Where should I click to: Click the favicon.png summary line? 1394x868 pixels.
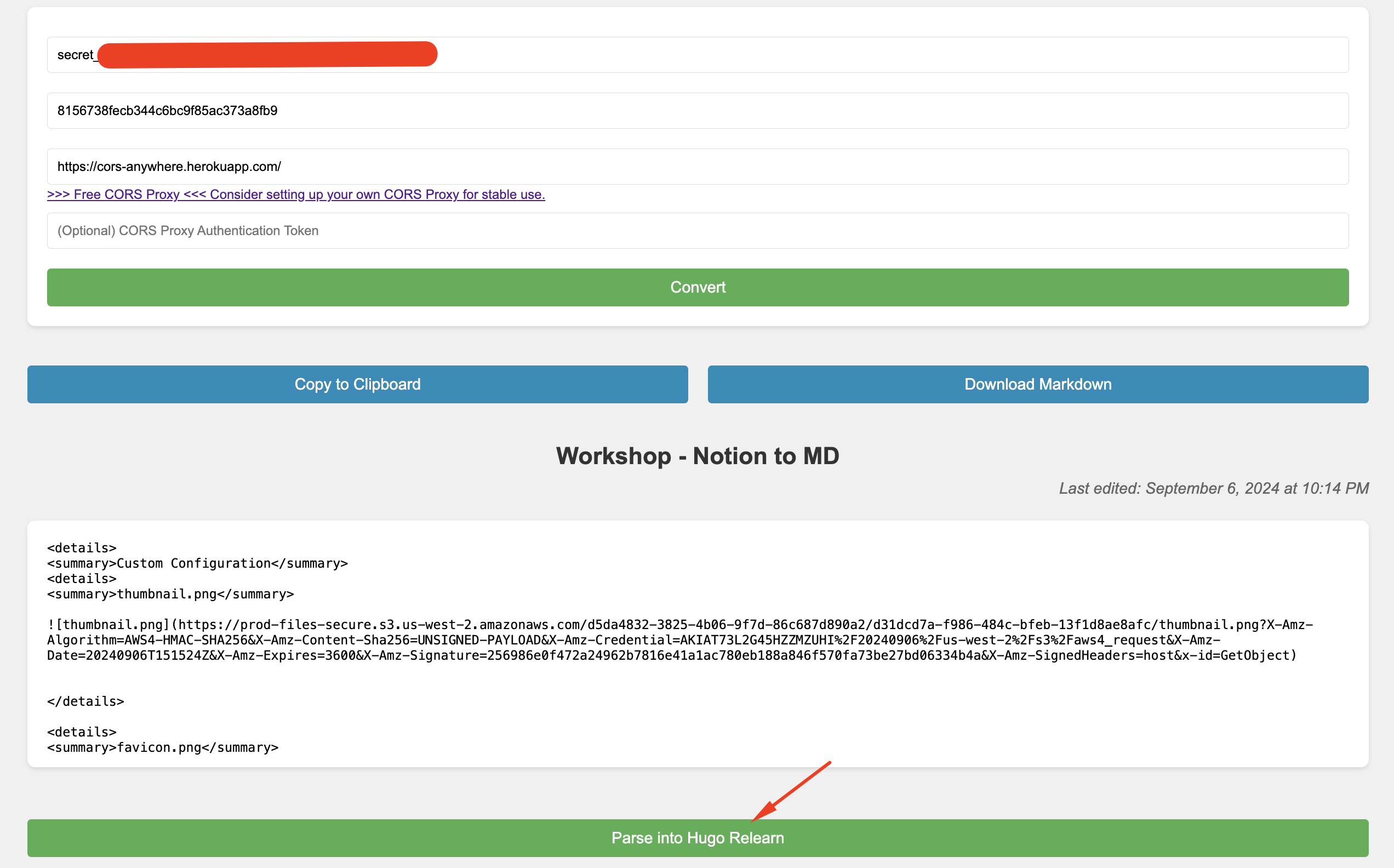pyautogui.click(x=162, y=747)
